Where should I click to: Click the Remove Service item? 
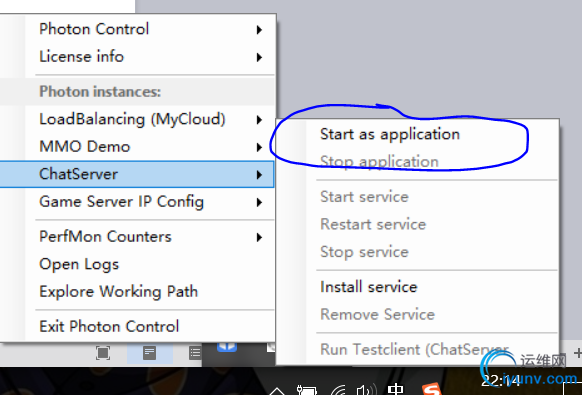418,315
